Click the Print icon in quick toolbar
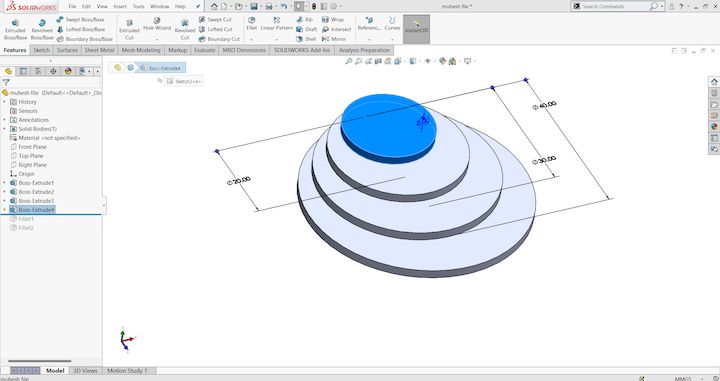Viewport: 720px width, 381px height. (x=269, y=6)
